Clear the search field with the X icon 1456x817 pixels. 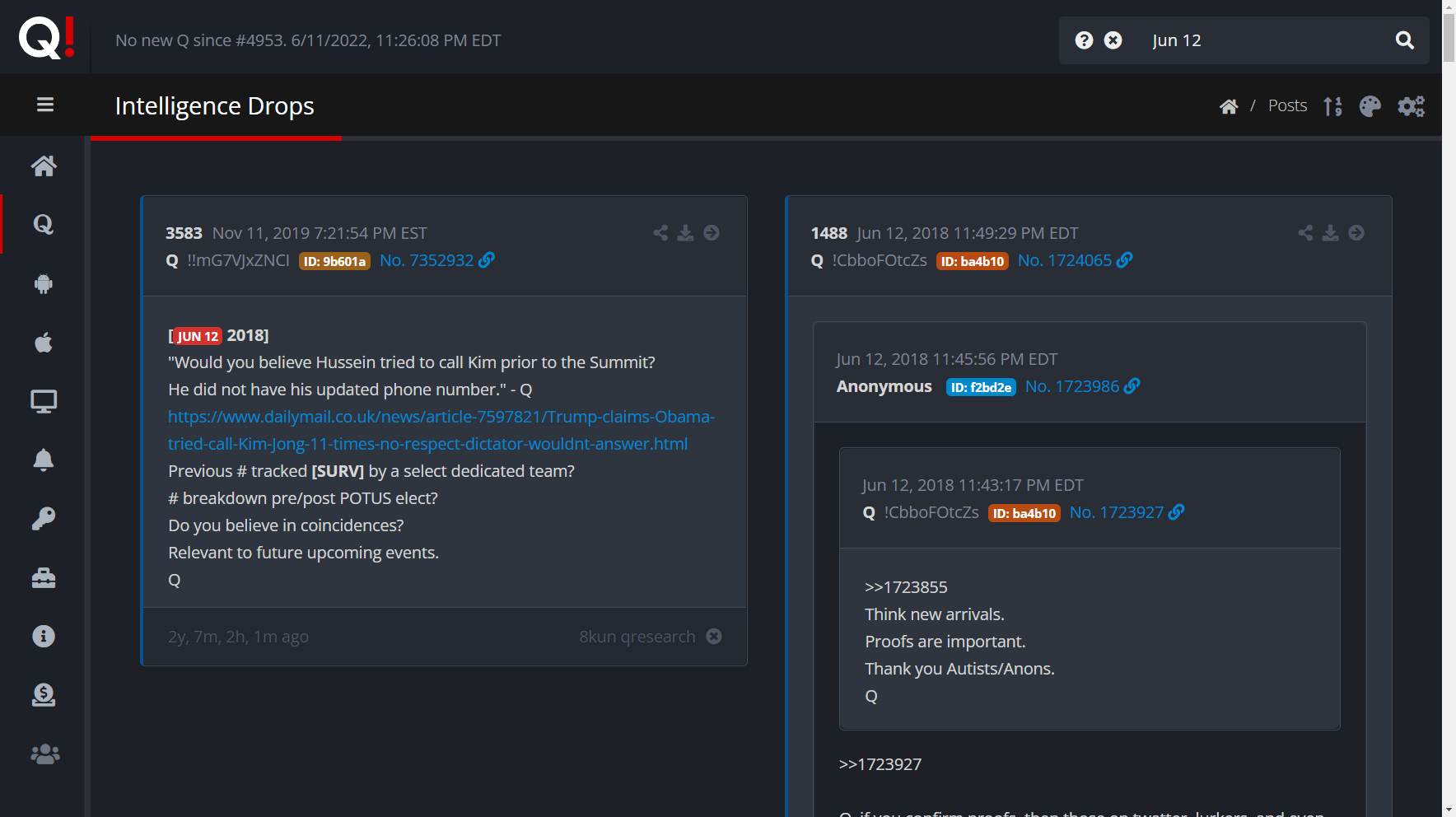click(1113, 40)
